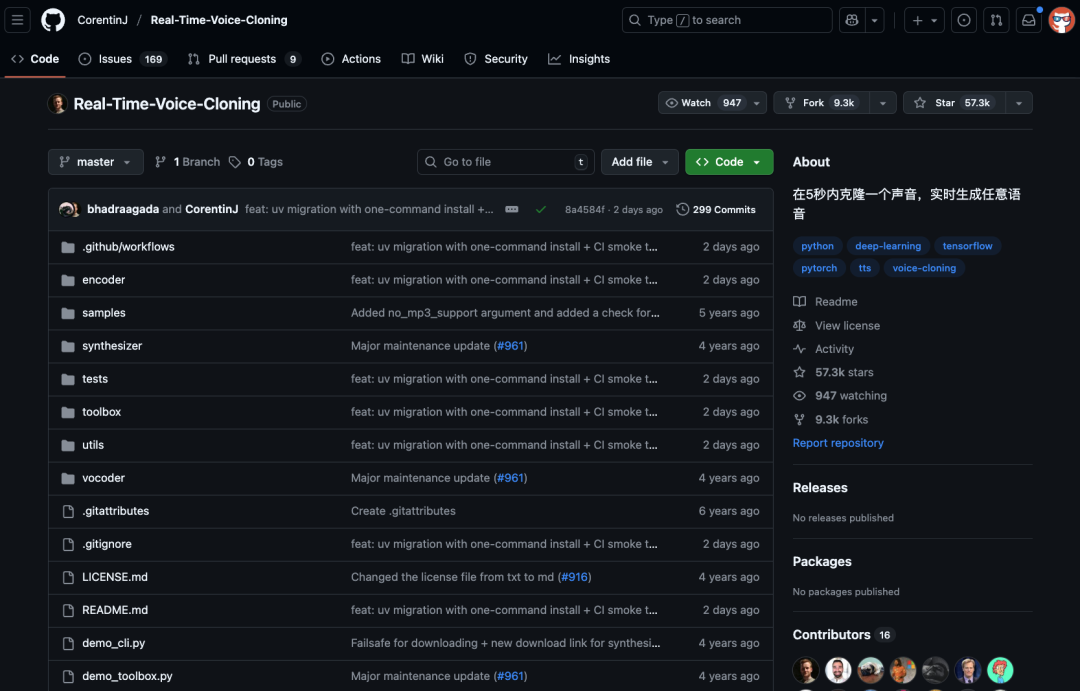The image size is (1080, 691).
Task: Open the Issues inbox icon in header
Action: (x=964, y=20)
